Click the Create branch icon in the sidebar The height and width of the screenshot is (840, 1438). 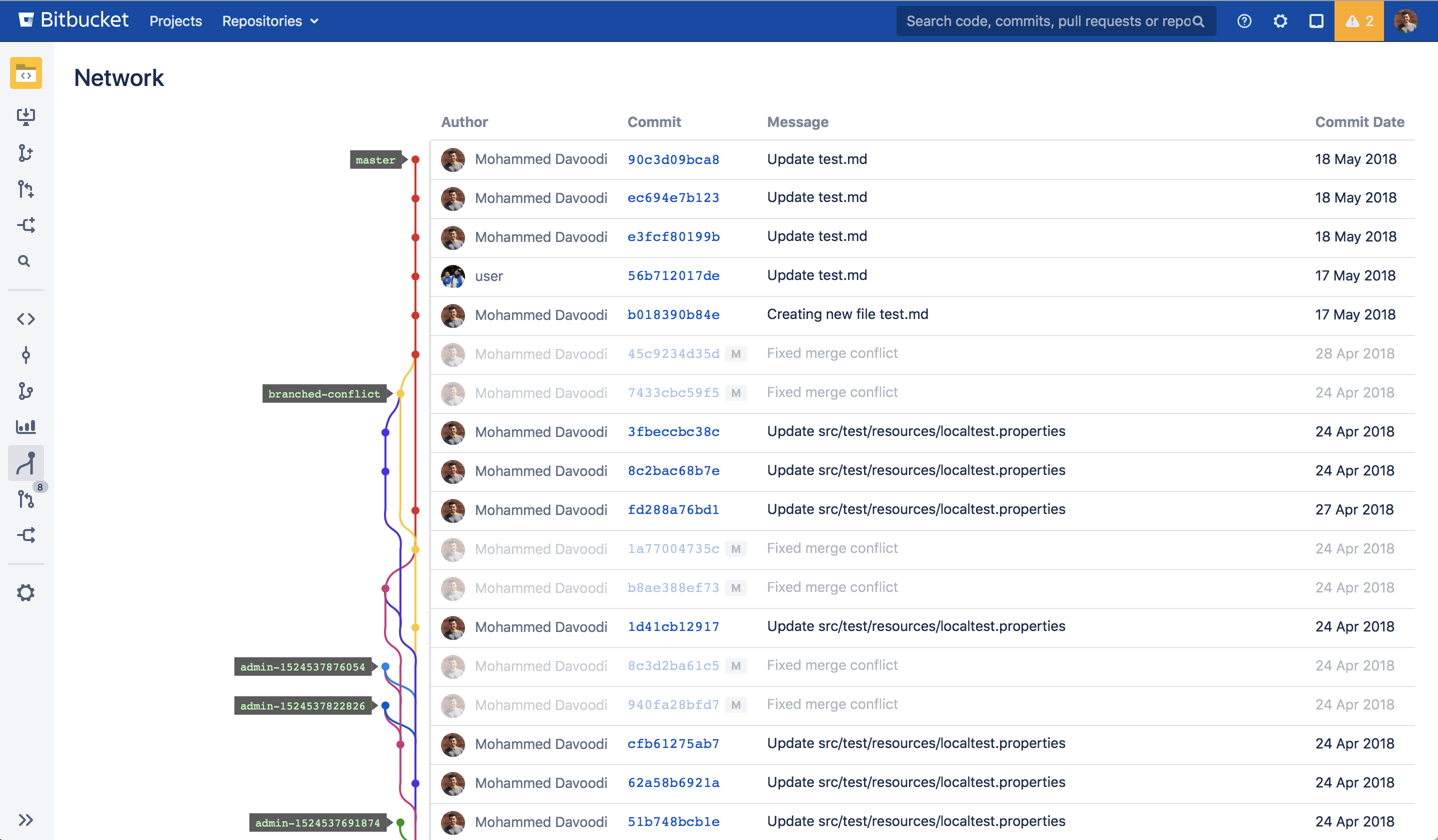25,153
